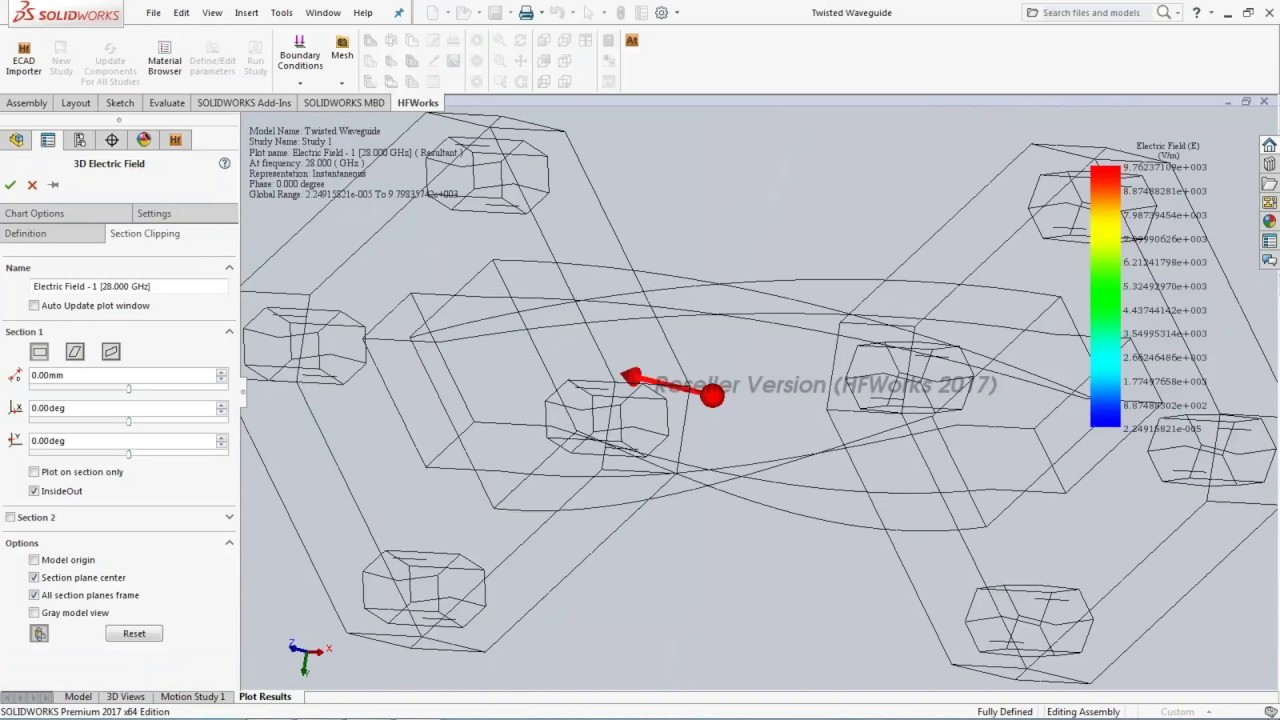Collapse the Name section

(x=229, y=268)
